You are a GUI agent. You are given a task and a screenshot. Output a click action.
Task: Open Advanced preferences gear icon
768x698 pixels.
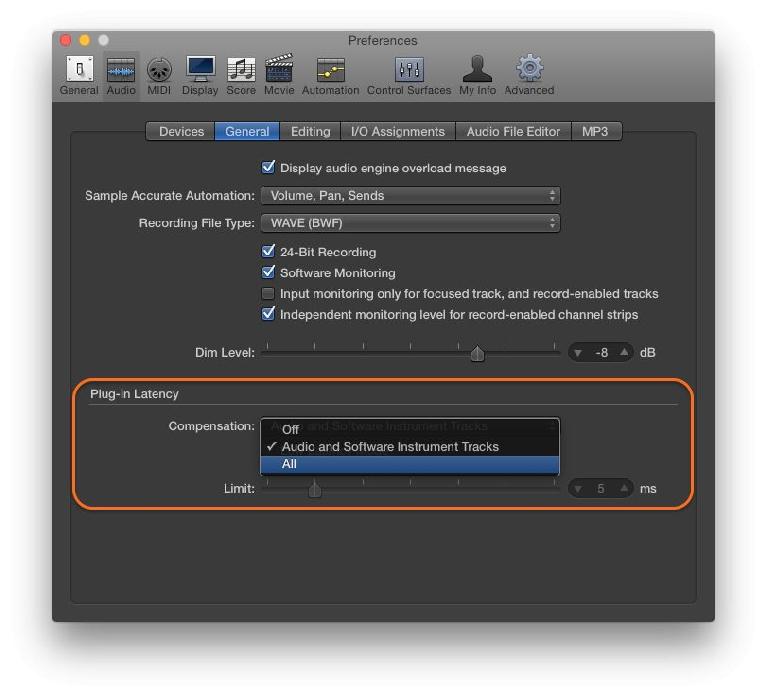529,75
